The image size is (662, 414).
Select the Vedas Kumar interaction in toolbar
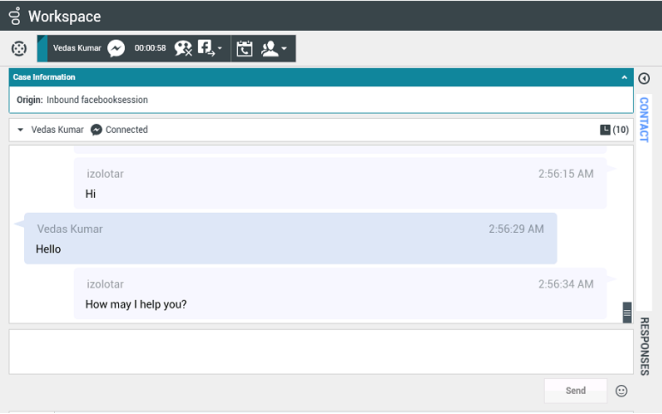click(x=77, y=48)
